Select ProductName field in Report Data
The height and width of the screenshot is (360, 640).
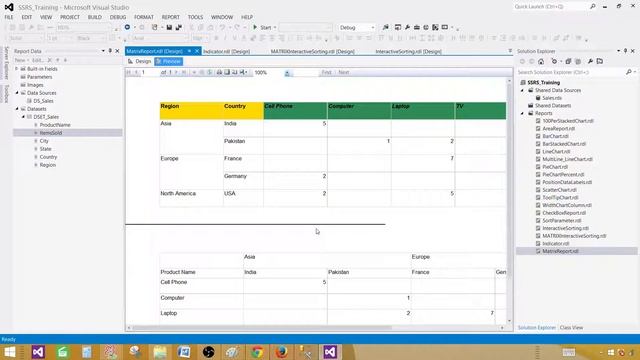[x=55, y=125]
